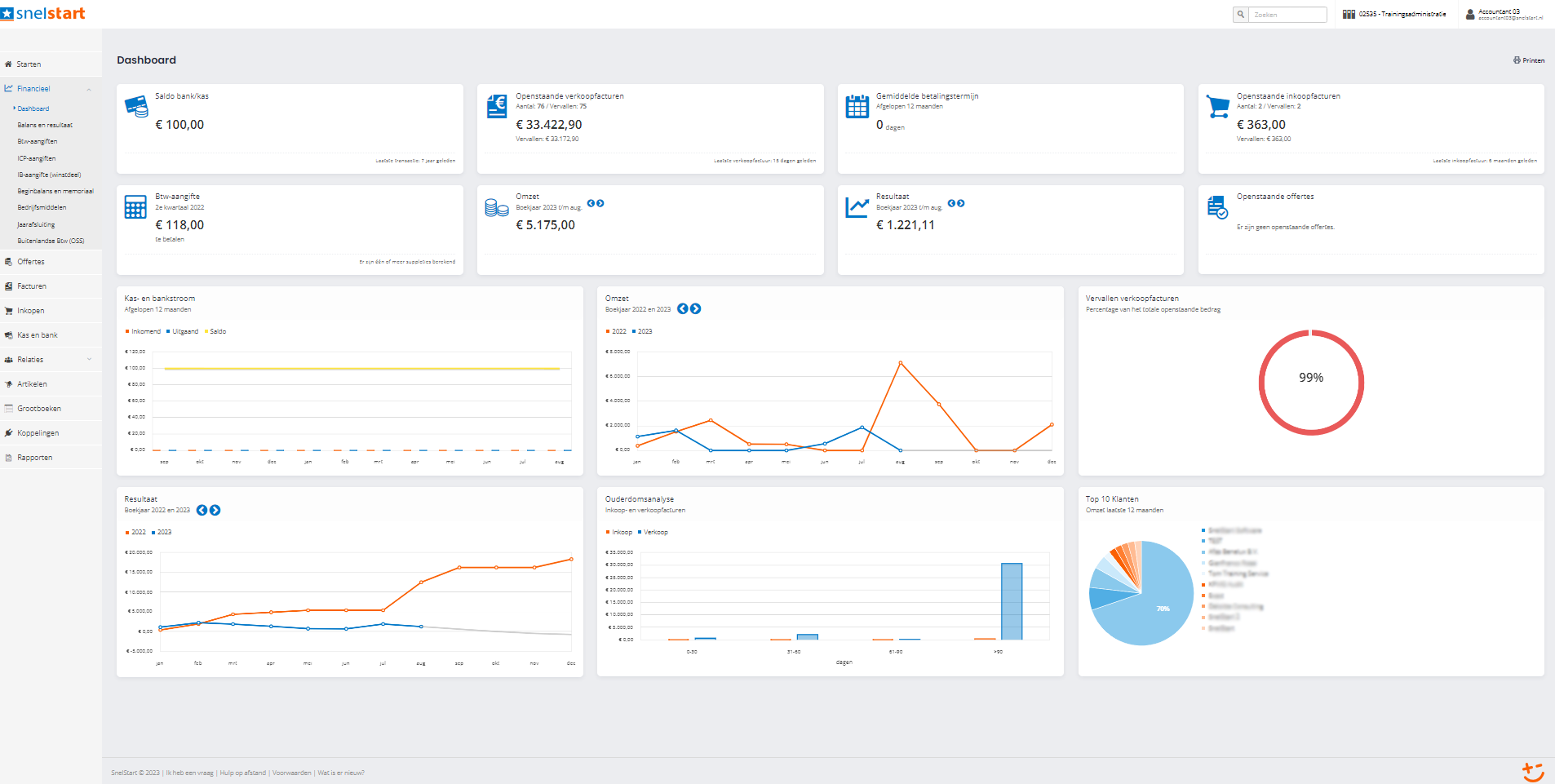Click the Gemiddelde betalingstermijn calendar icon
Viewport: 1555px width, 784px height.
[x=857, y=107]
